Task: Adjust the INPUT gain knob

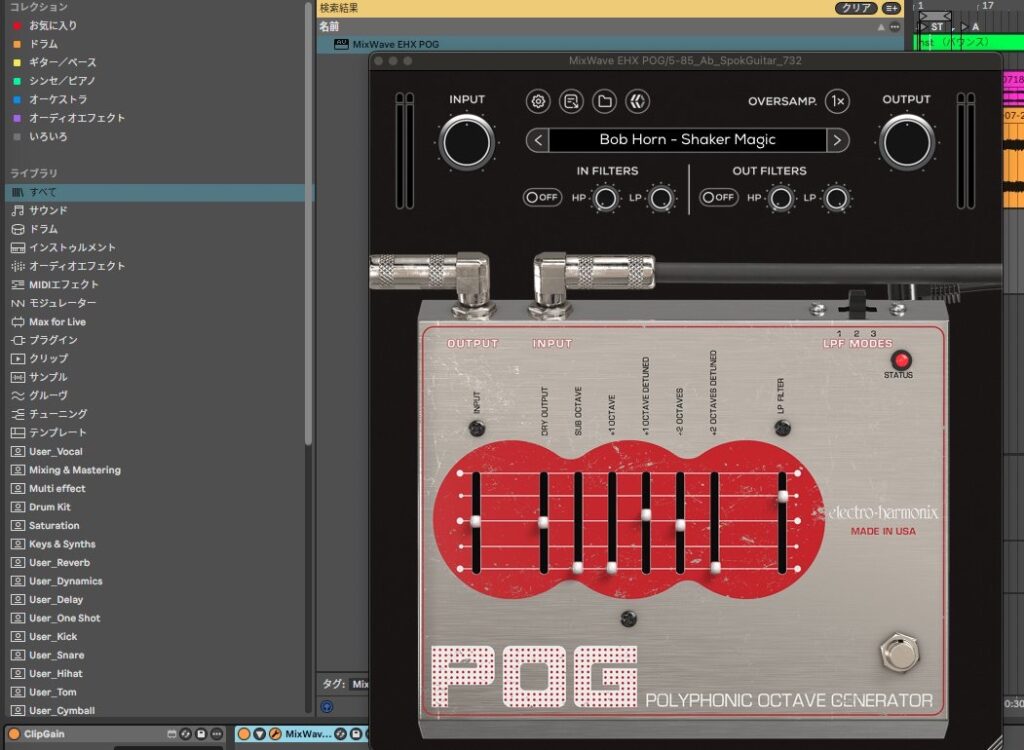Action: (x=466, y=143)
